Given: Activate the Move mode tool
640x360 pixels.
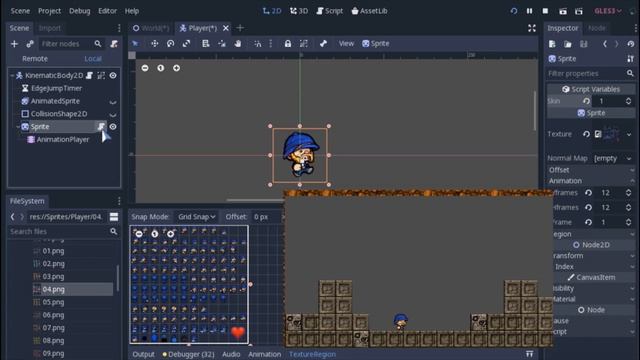Looking at the screenshot, I should [154, 44].
